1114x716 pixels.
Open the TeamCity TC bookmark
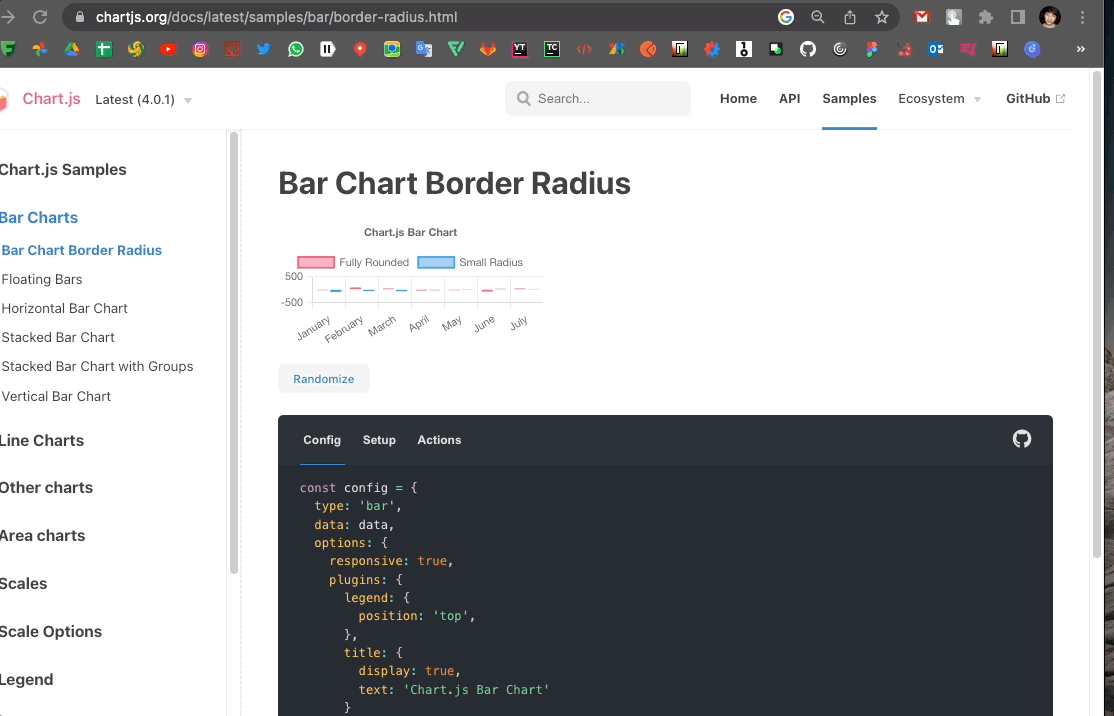pos(552,49)
